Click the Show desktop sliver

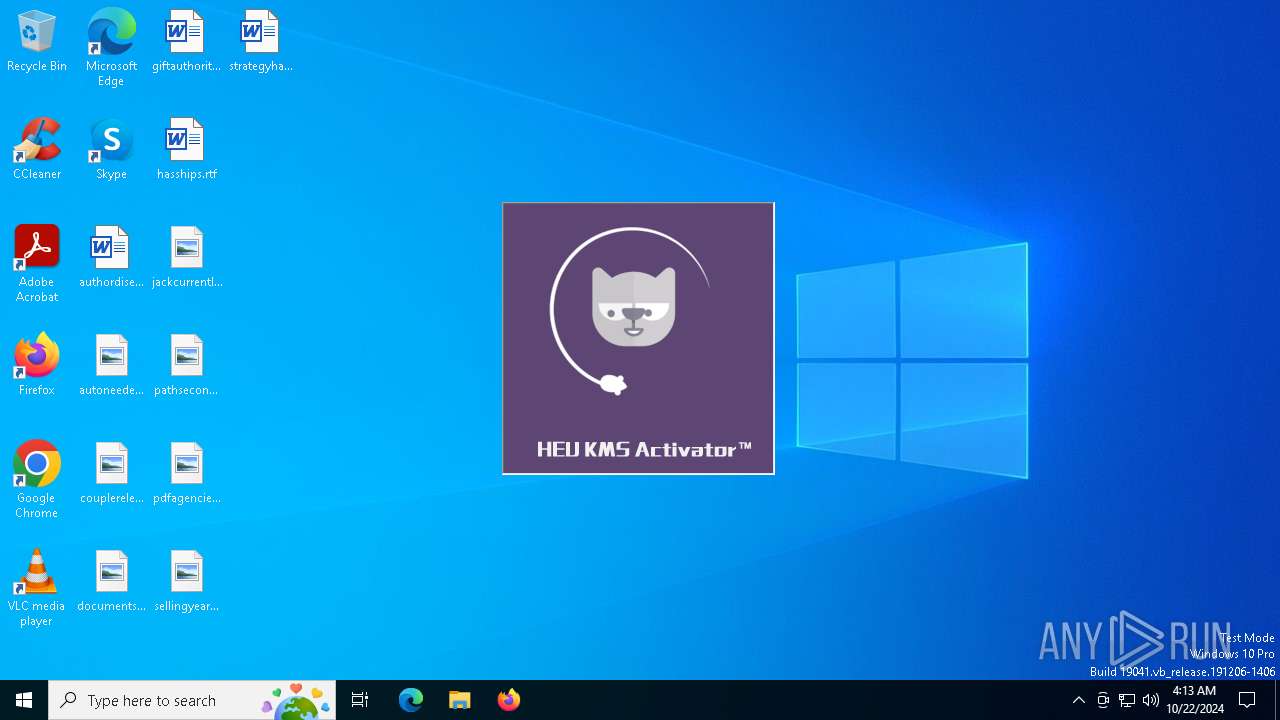click(1277, 700)
